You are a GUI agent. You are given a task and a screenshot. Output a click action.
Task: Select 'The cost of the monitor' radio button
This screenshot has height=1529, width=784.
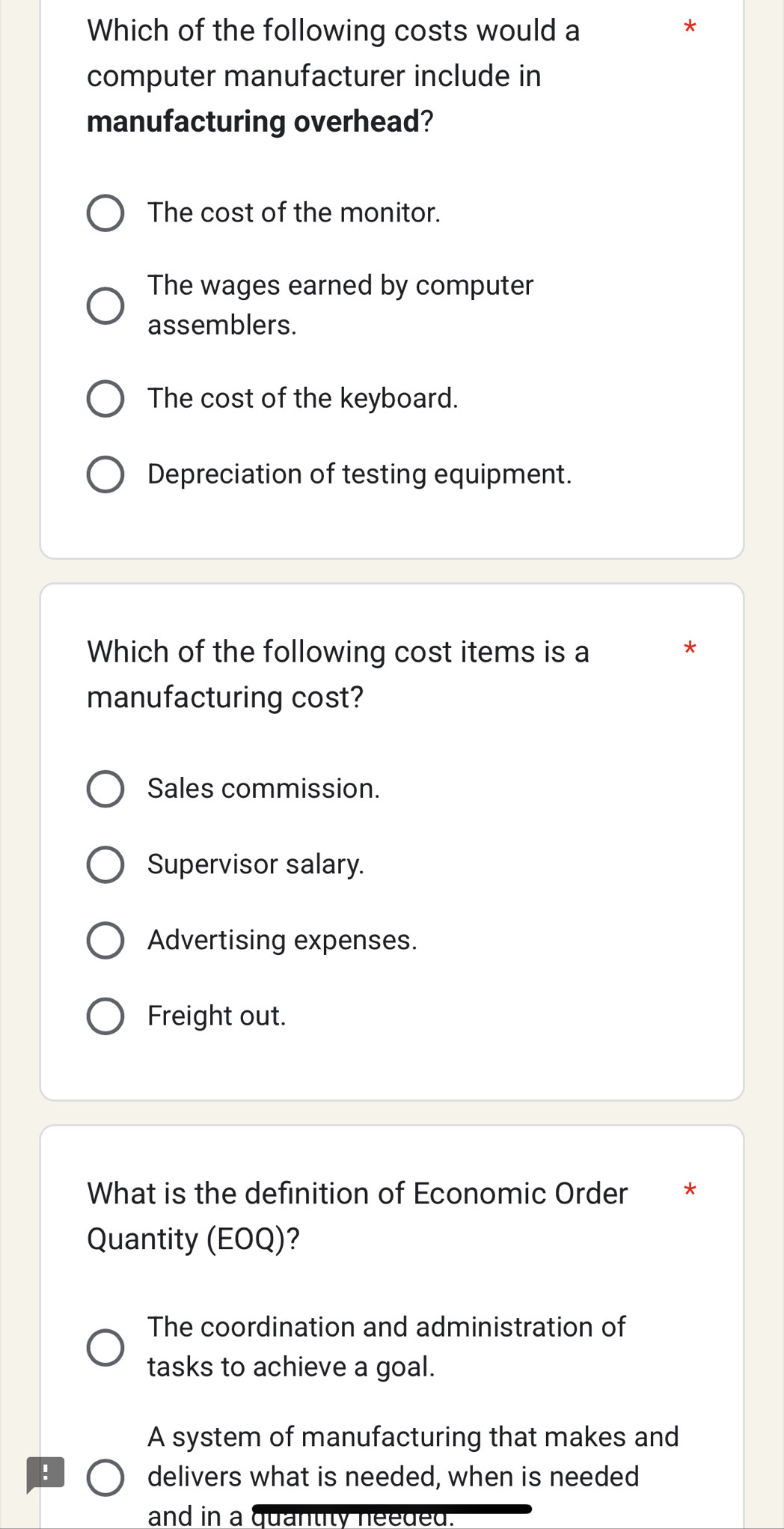pyautogui.click(x=105, y=213)
